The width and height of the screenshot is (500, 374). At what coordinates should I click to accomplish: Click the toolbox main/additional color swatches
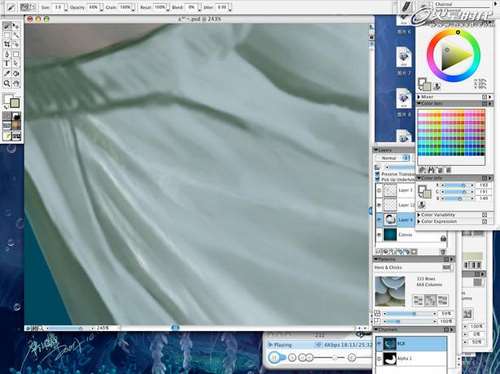(x=11, y=101)
